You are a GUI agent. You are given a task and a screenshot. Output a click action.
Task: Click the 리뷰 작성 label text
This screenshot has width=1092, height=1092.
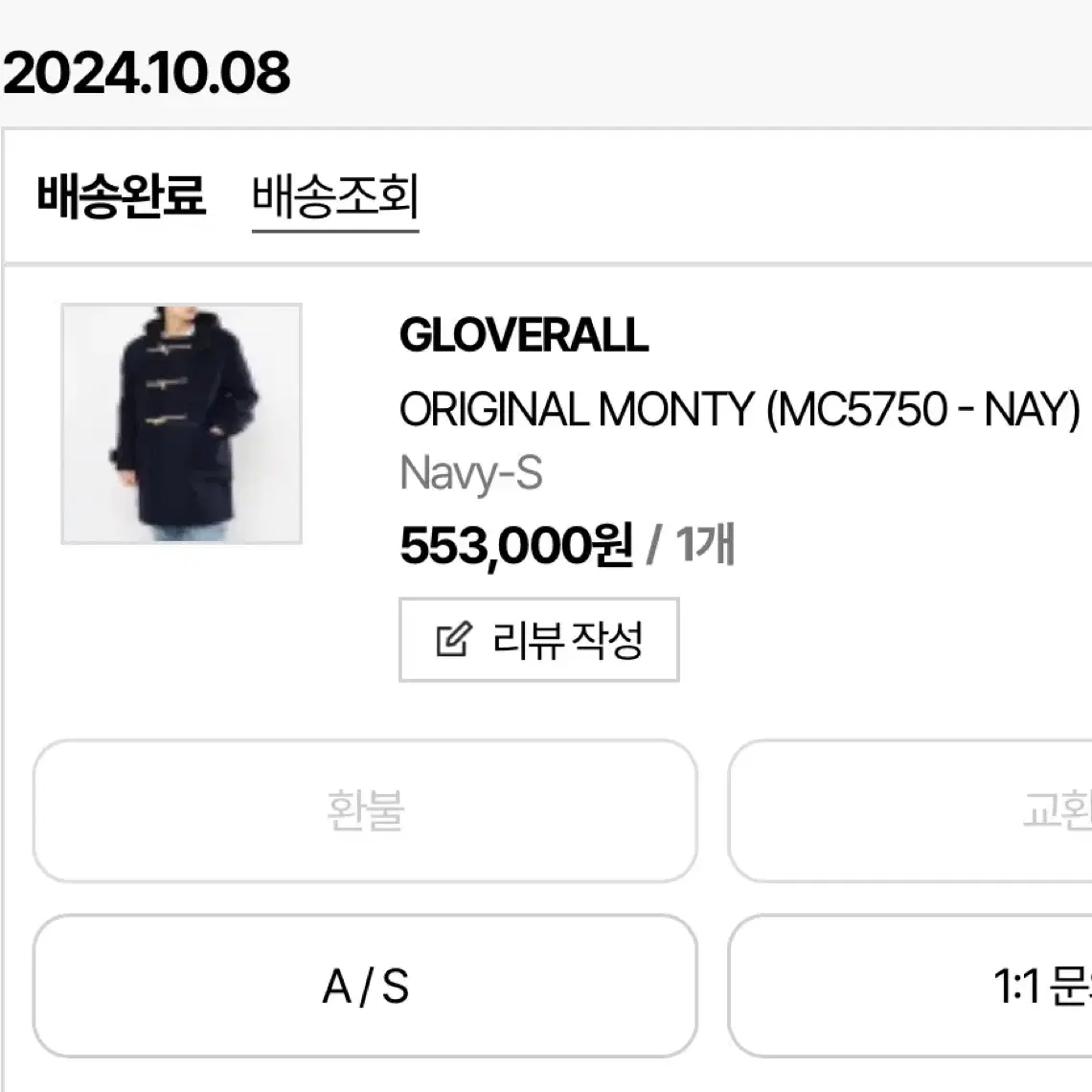point(568,640)
